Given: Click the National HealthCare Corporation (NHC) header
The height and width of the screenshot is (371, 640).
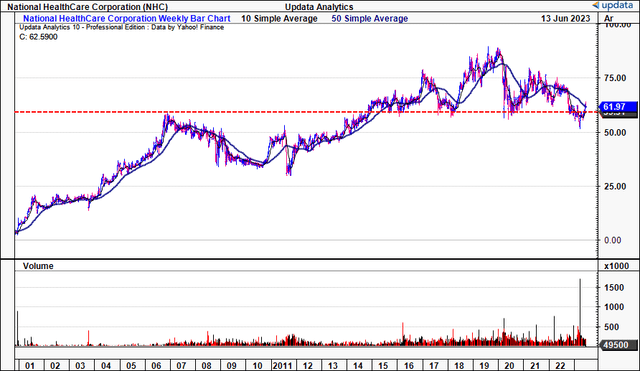Looking at the screenshot, I should point(87,7).
